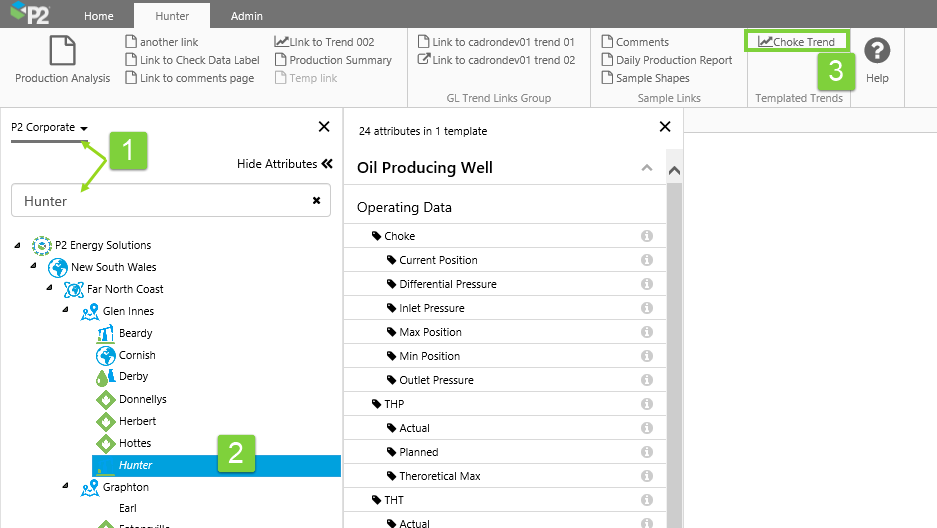Click the Cornish globe icon

(105, 355)
